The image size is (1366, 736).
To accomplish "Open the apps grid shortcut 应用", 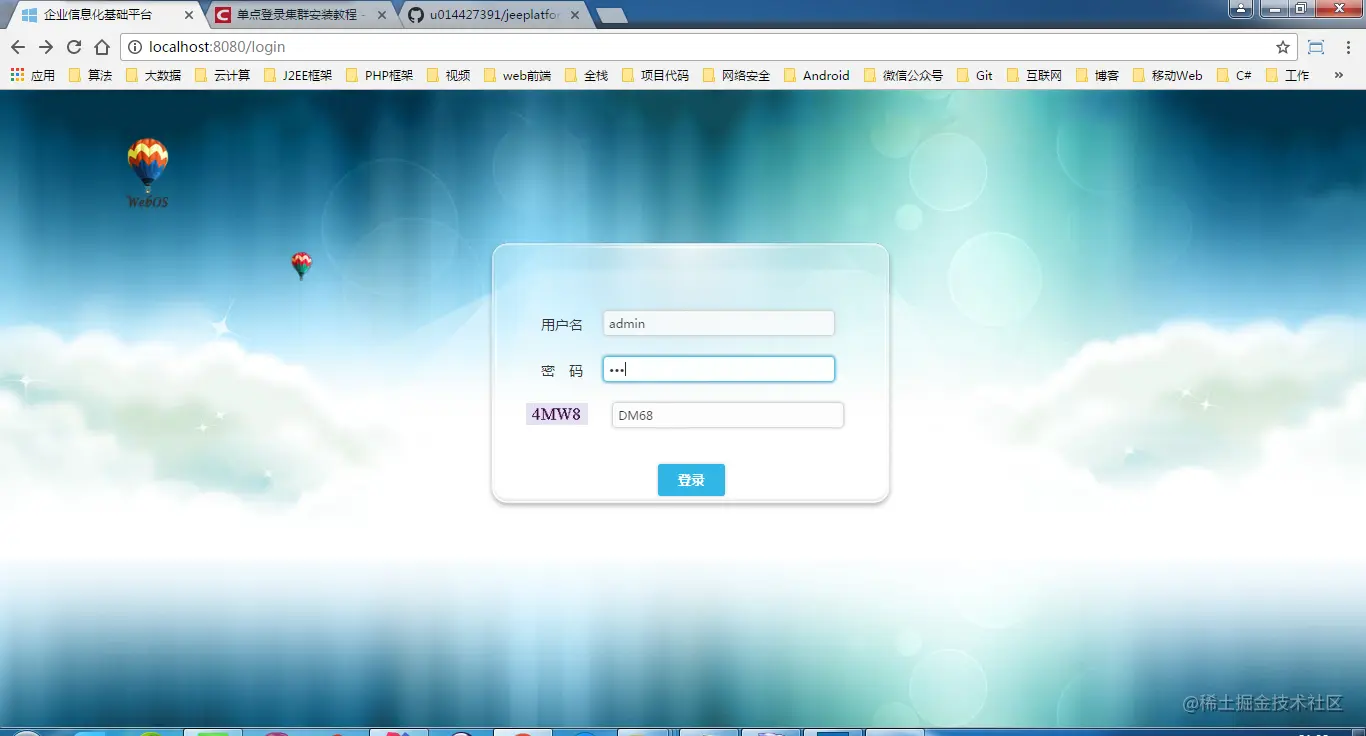I will [x=33, y=75].
